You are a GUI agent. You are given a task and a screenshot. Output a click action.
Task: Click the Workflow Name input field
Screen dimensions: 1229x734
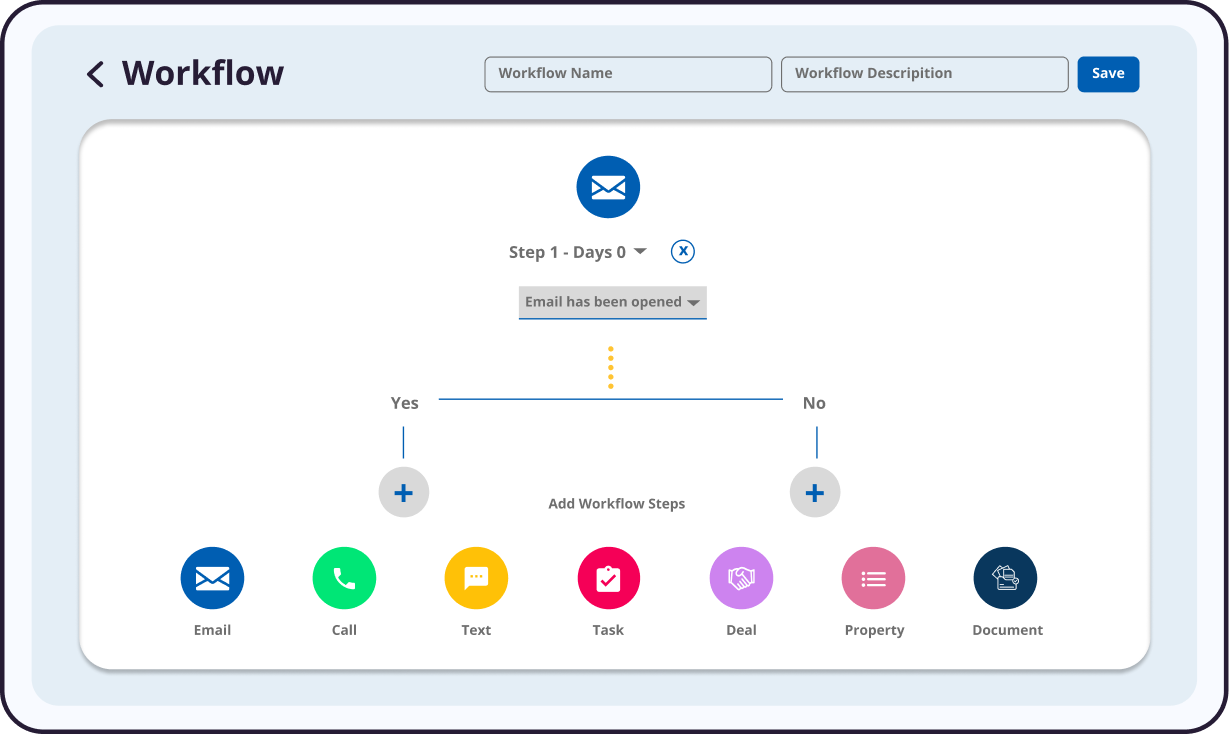pyautogui.click(x=627, y=74)
